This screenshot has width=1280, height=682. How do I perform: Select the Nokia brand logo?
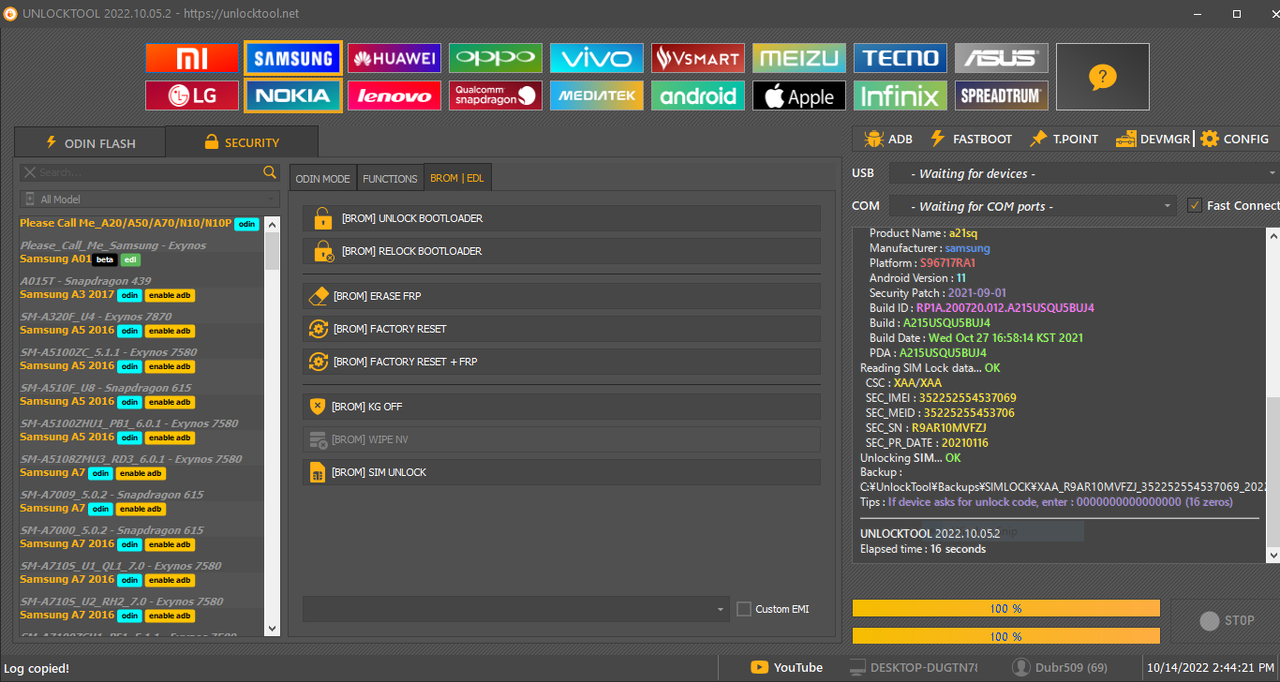[293, 96]
